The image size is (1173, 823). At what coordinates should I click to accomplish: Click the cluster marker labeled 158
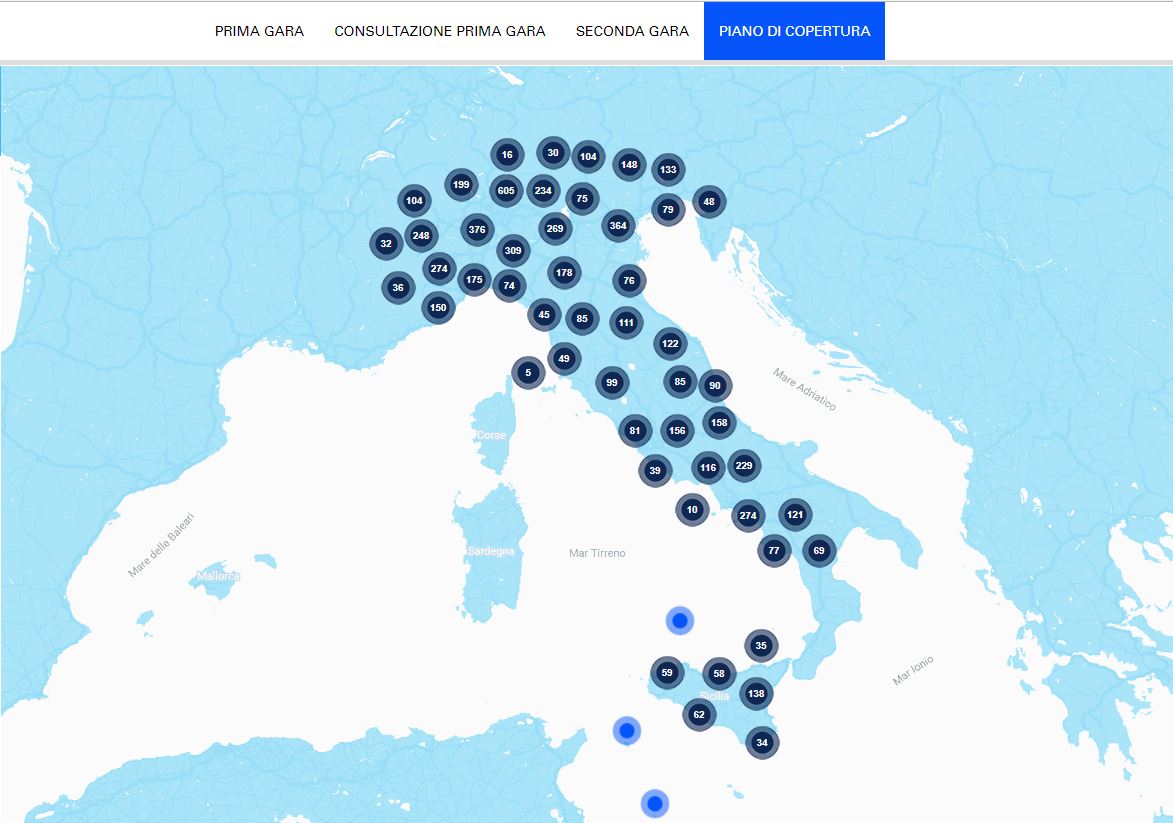point(719,422)
